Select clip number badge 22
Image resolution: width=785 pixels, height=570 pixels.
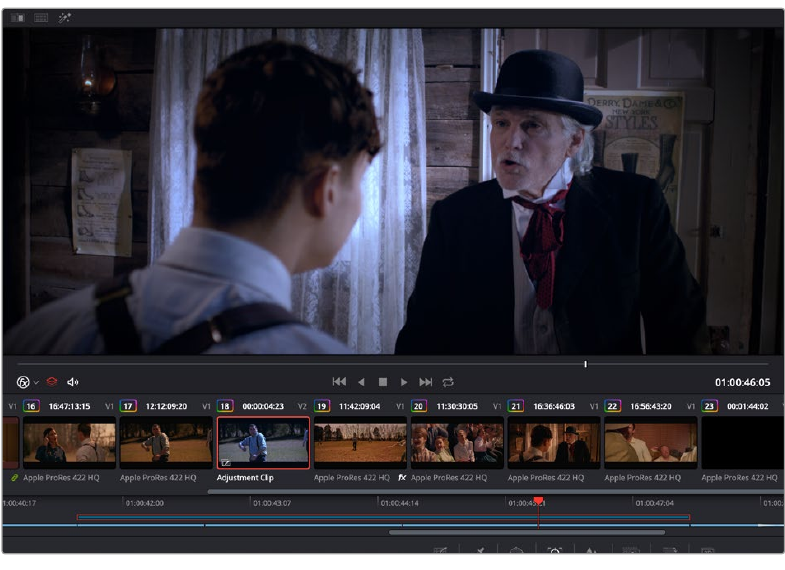(x=612, y=406)
